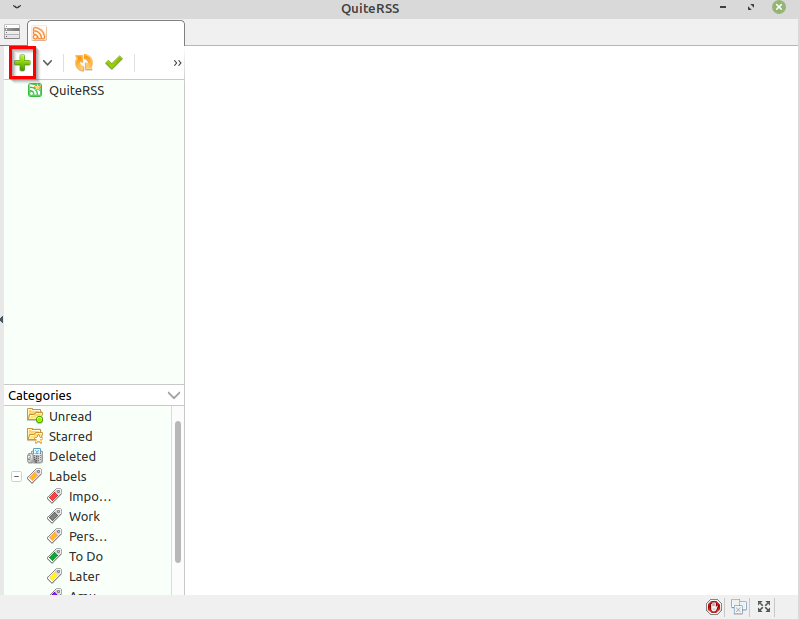Toggle the red AdBlock status bar icon

(x=713, y=607)
